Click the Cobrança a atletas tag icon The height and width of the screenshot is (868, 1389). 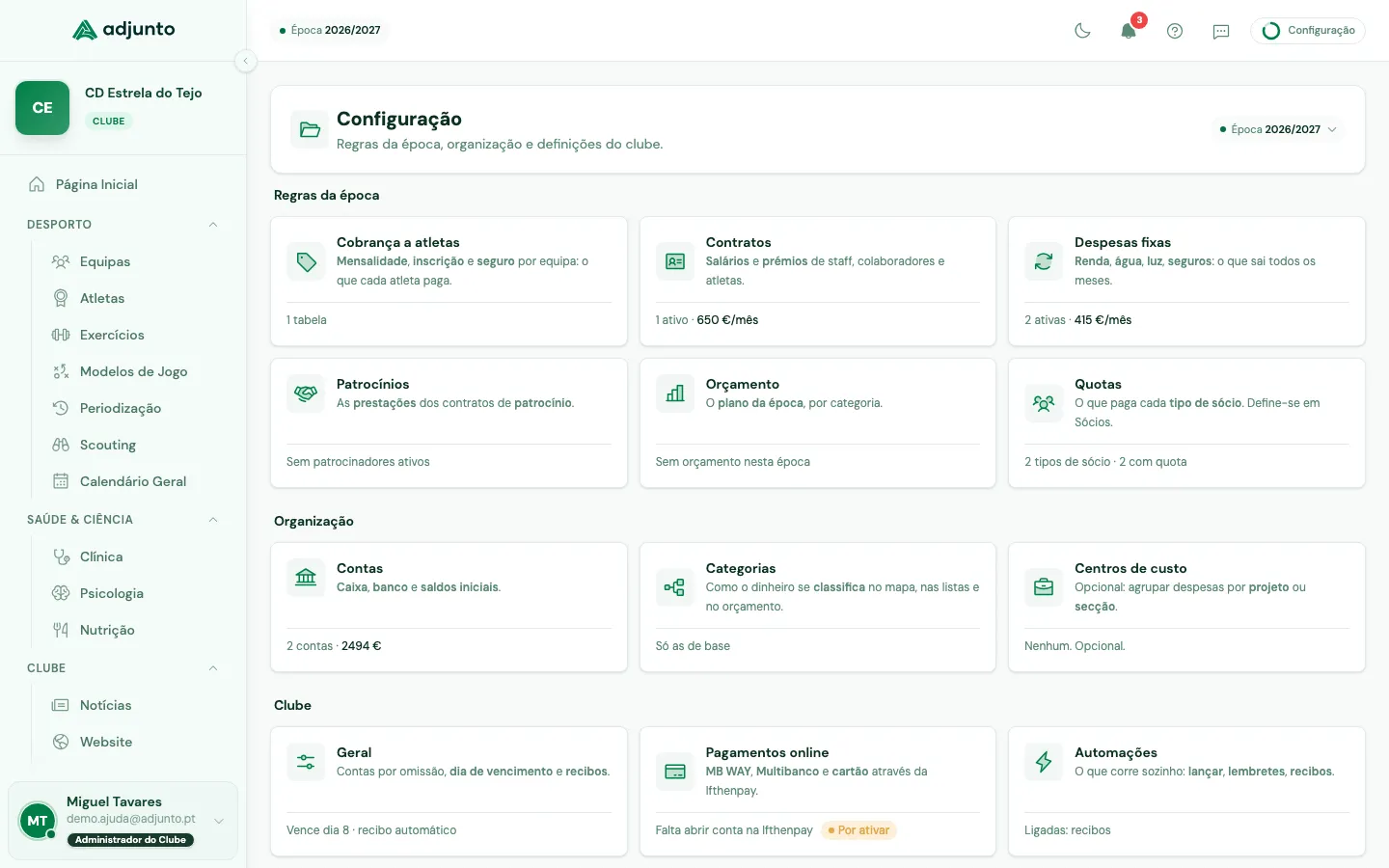[x=306, y=261]
